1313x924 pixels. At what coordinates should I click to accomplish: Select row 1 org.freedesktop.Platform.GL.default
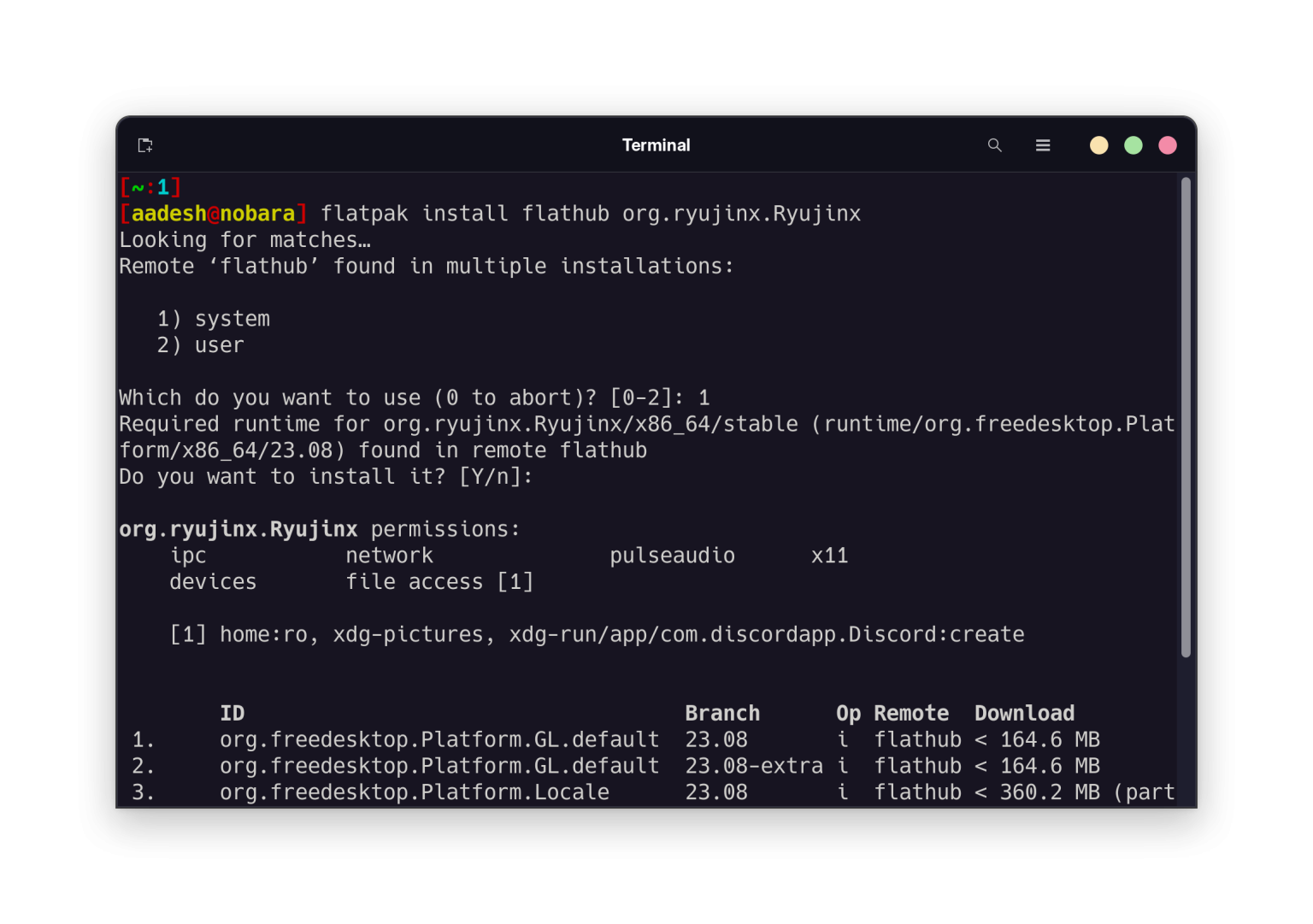439,739
